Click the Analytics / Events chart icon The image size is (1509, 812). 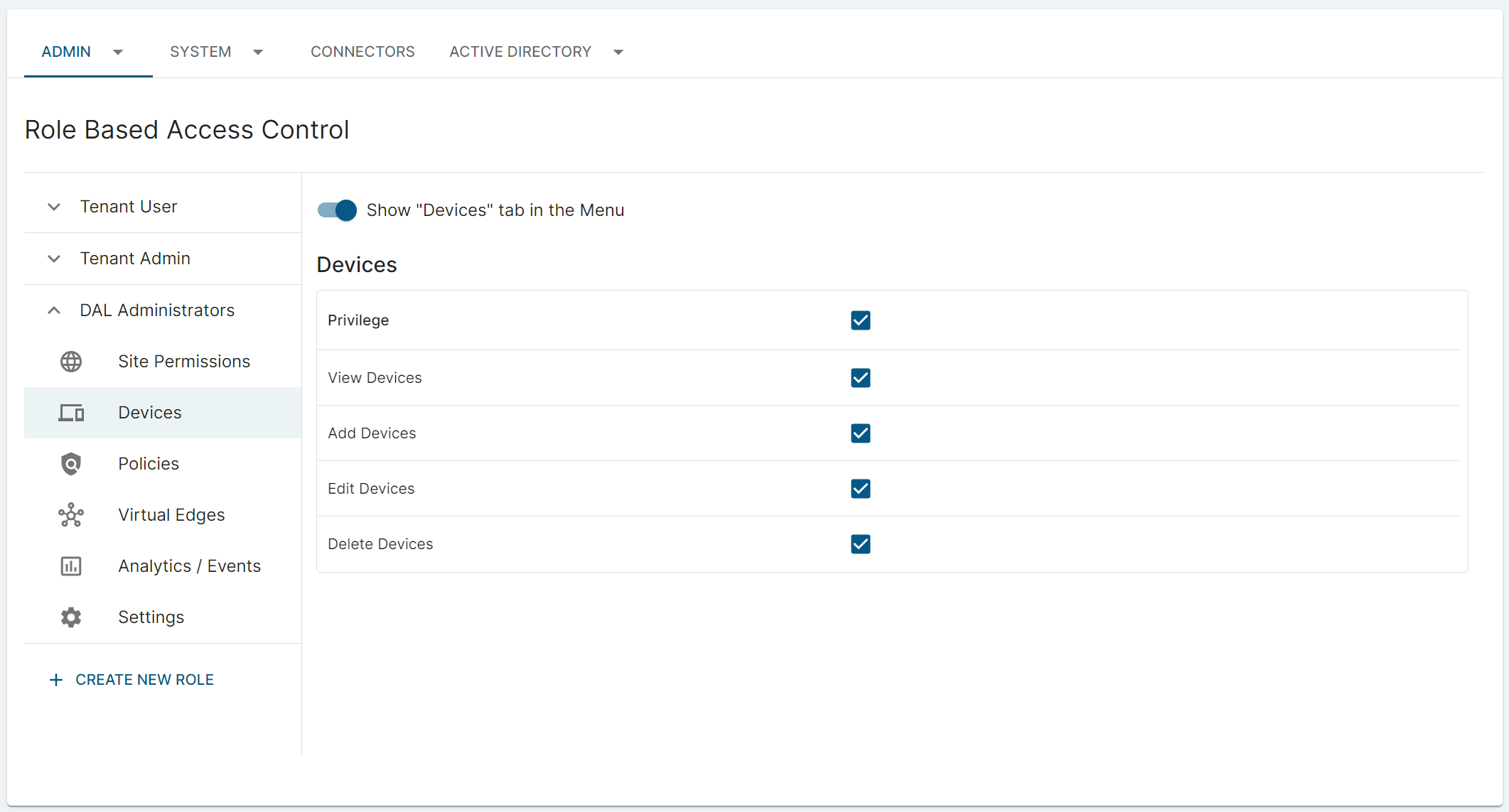[71, 566]
